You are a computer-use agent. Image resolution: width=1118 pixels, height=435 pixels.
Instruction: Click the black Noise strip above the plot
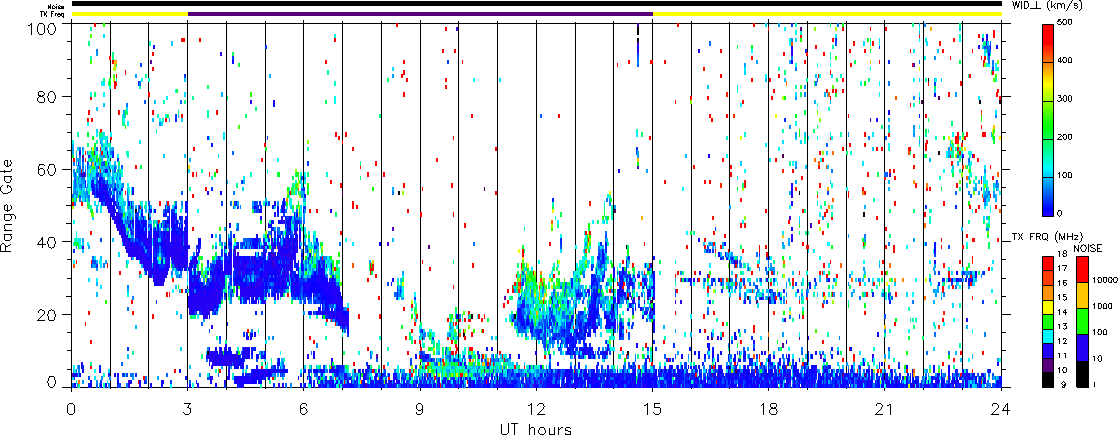(x=536, y=4)
